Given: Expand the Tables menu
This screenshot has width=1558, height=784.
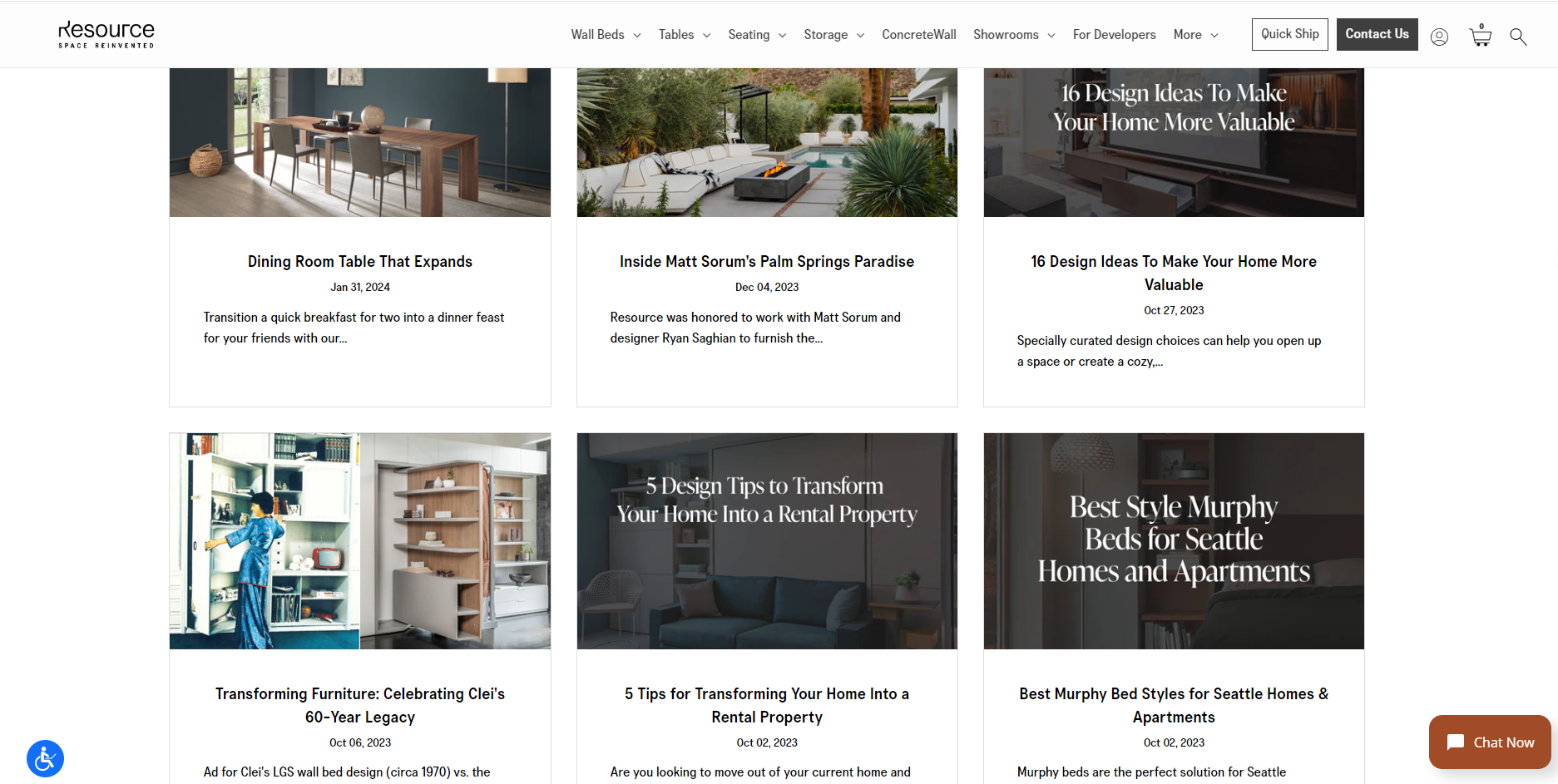Looking at the screenshot, I should tap(684, 35).
